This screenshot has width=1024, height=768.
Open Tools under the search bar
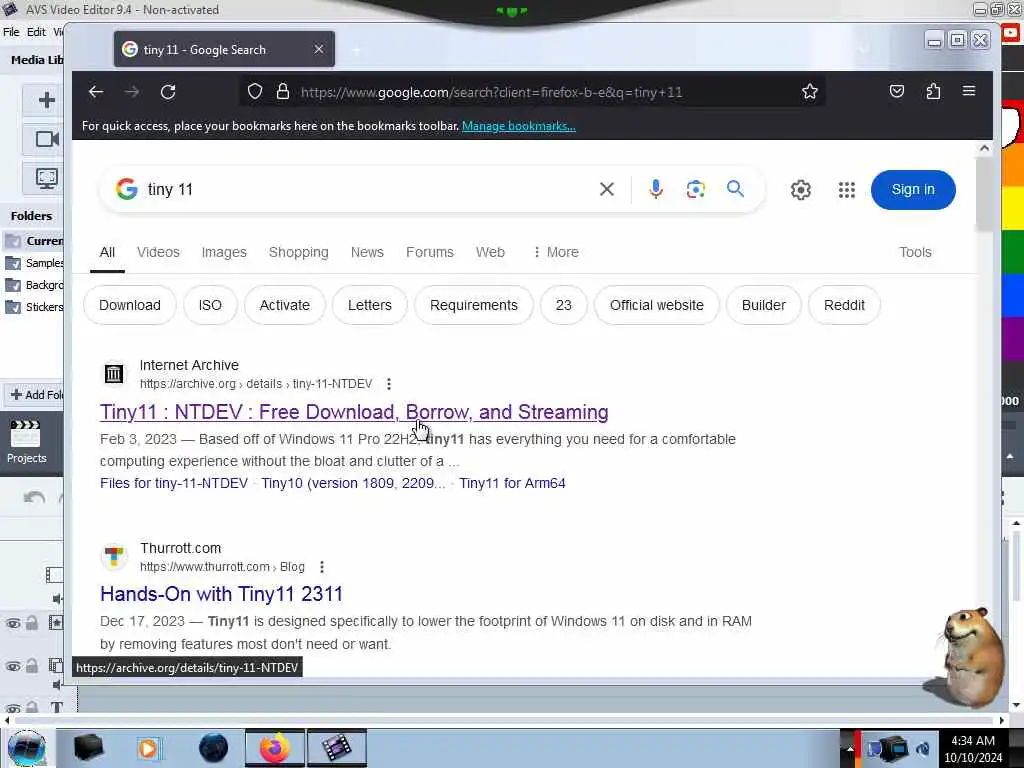[915, 252]
